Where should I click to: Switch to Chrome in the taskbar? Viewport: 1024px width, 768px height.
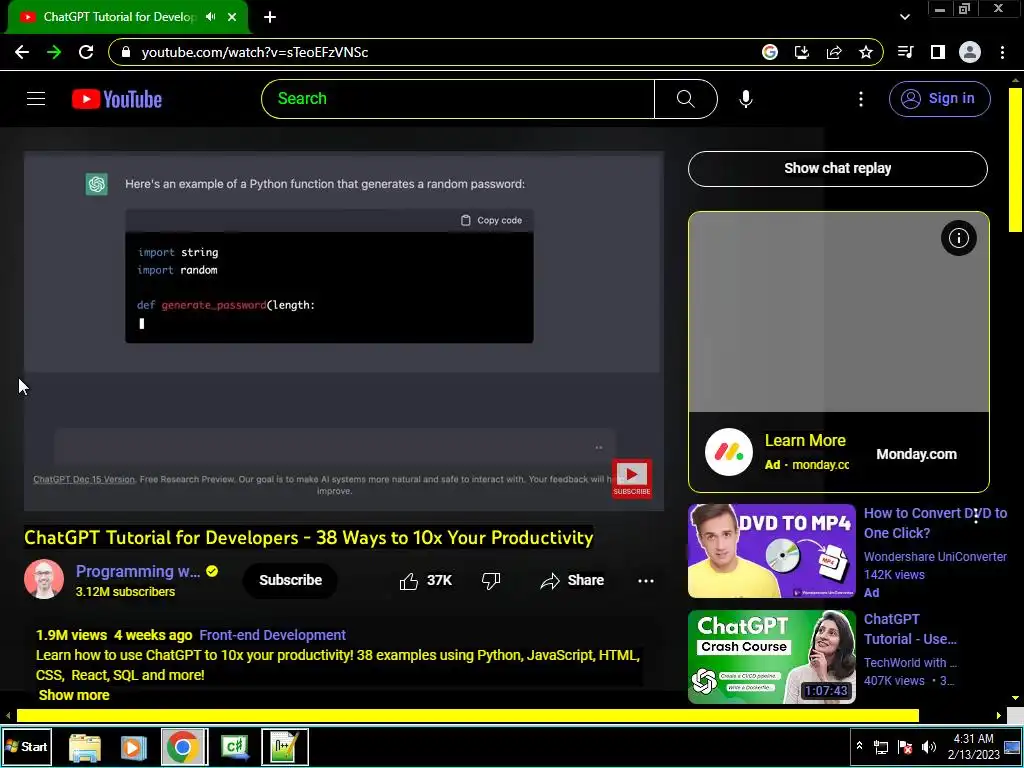point(183,747)
